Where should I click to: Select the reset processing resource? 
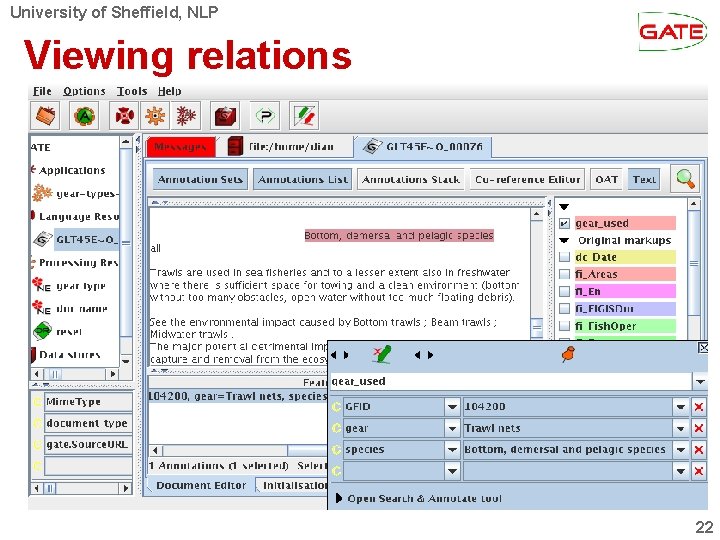point(57,331)
